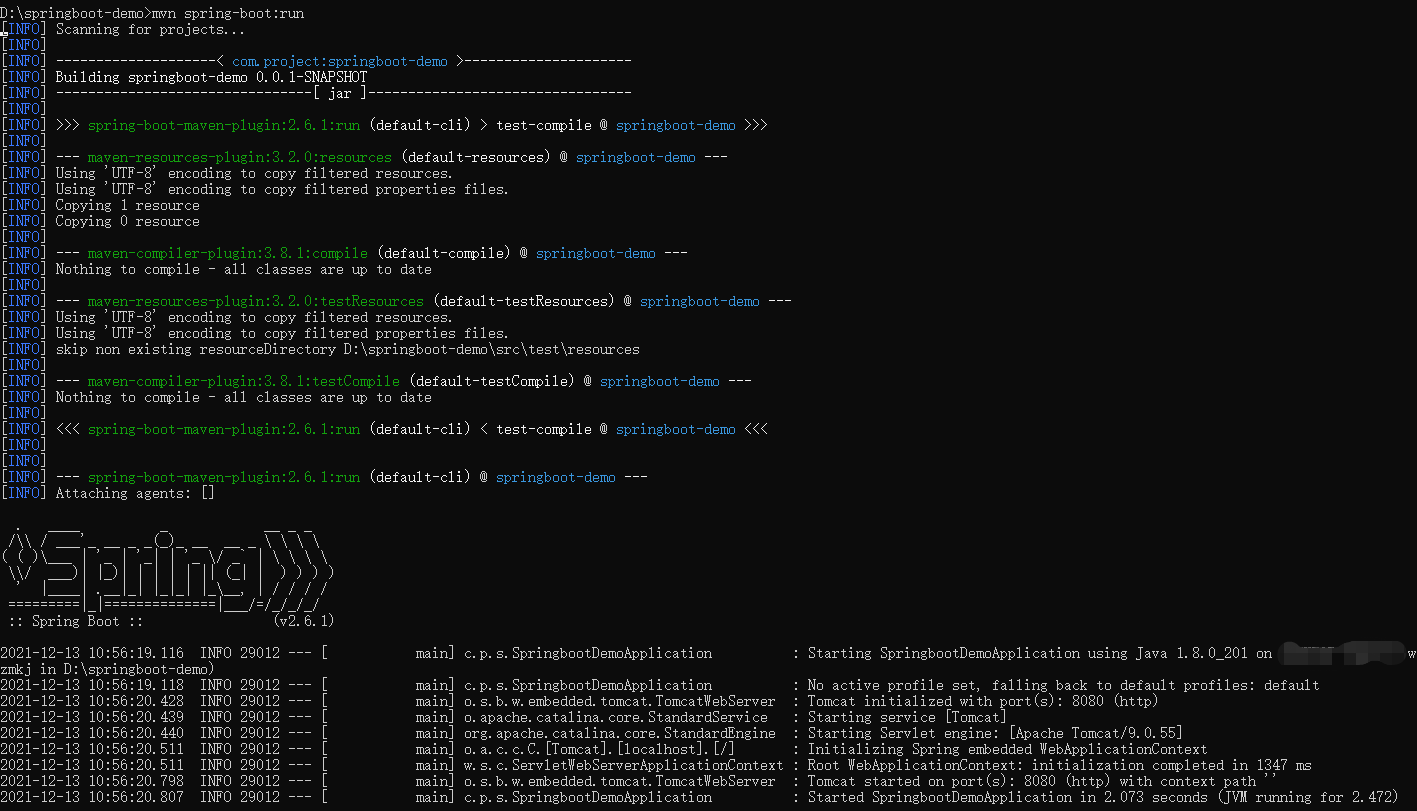Select 'maven-compiler-plugin:3.8.1:testCompile' text
This screenshot has width=1417, height=811.
tap(244, 381)
